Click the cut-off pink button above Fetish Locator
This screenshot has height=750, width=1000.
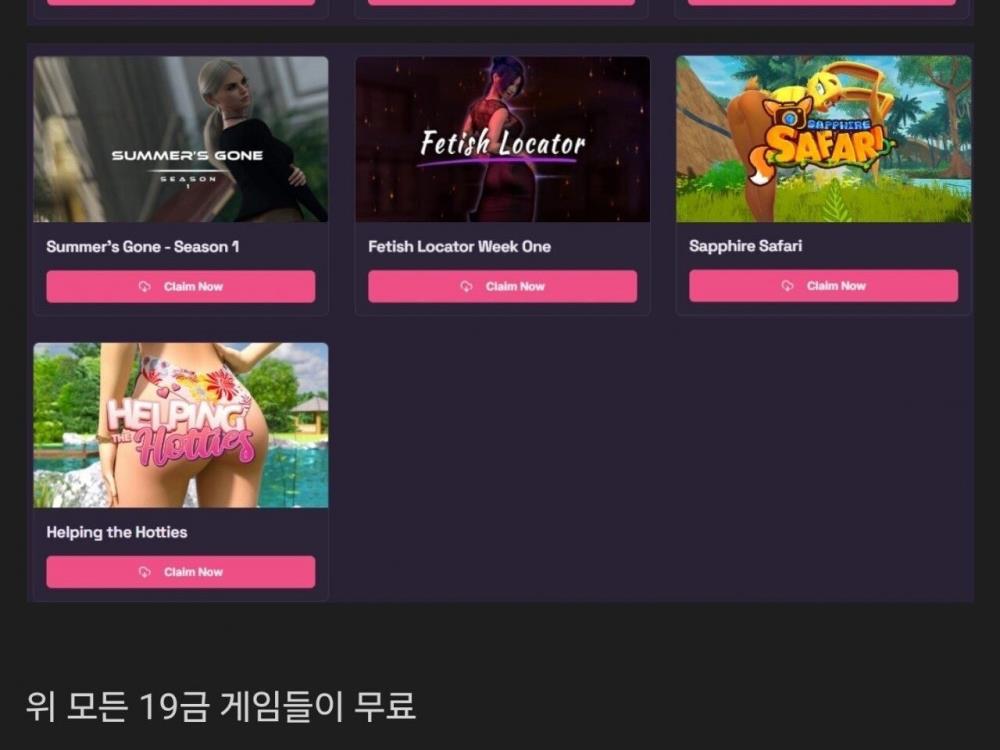coord(503,3)
